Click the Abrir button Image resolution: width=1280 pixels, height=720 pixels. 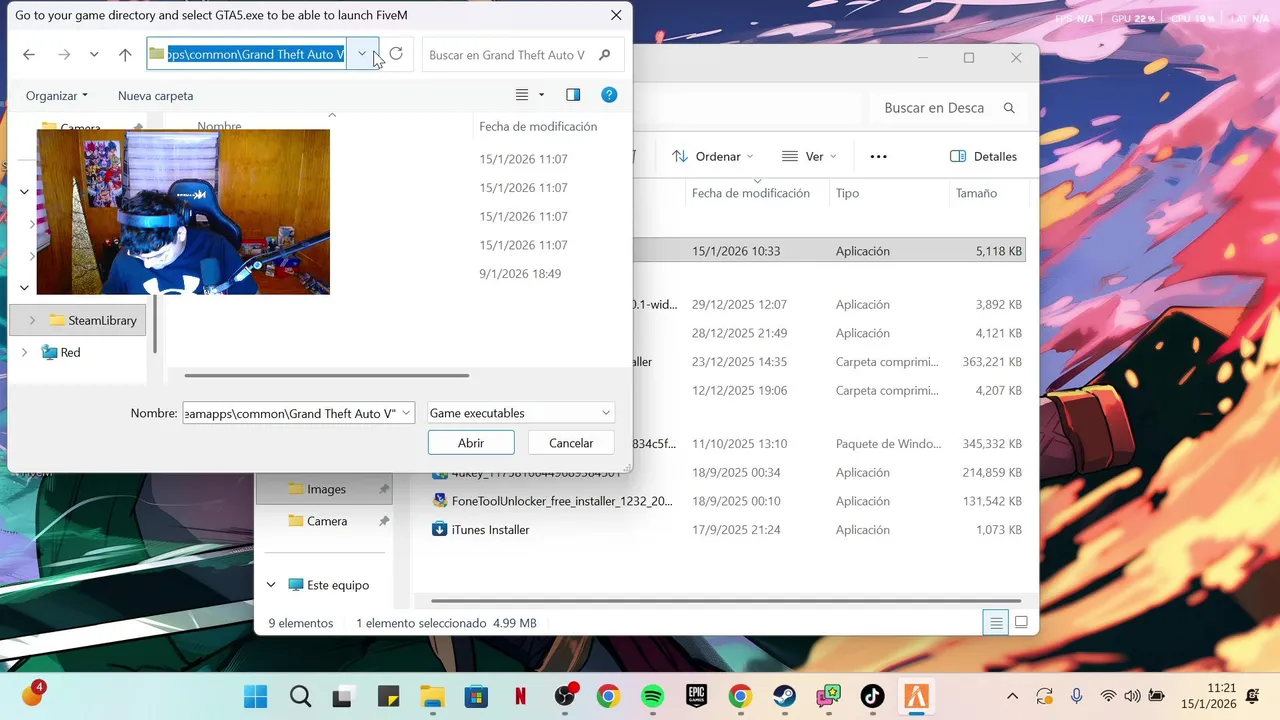click(x=471, y=443)
